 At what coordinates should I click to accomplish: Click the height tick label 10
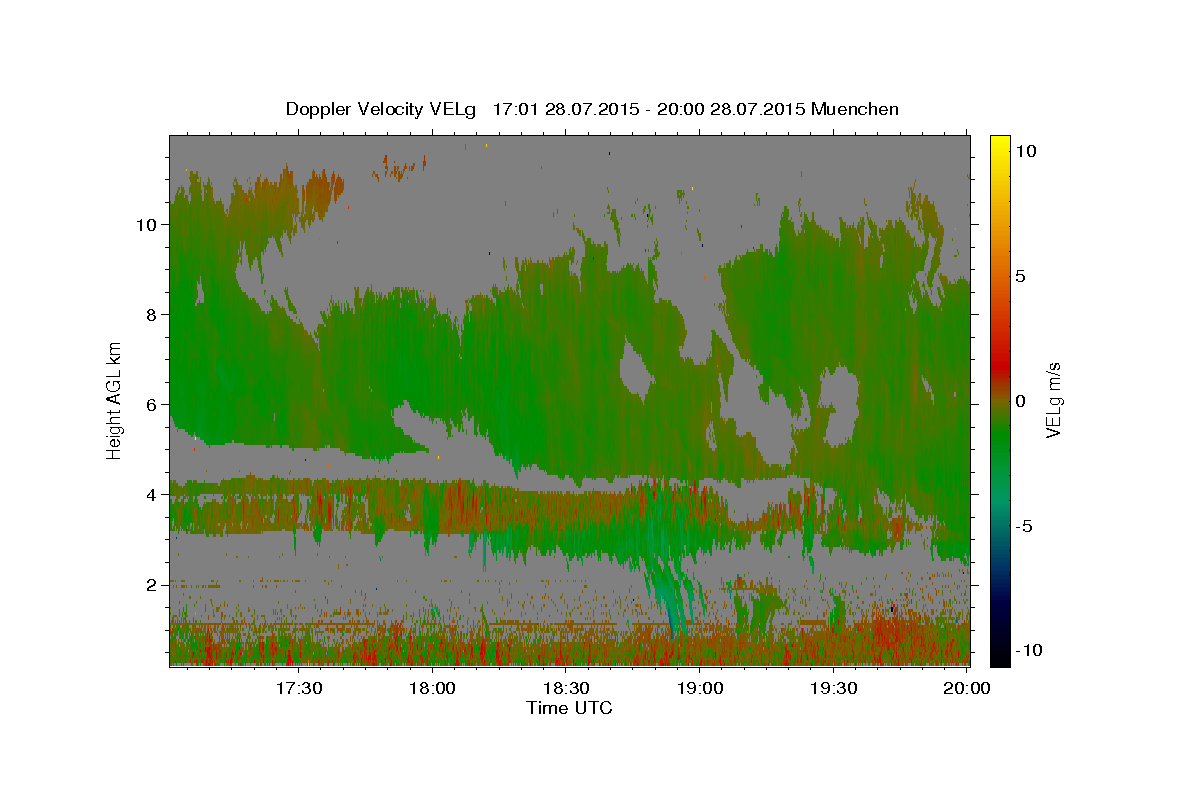(146, 224)
